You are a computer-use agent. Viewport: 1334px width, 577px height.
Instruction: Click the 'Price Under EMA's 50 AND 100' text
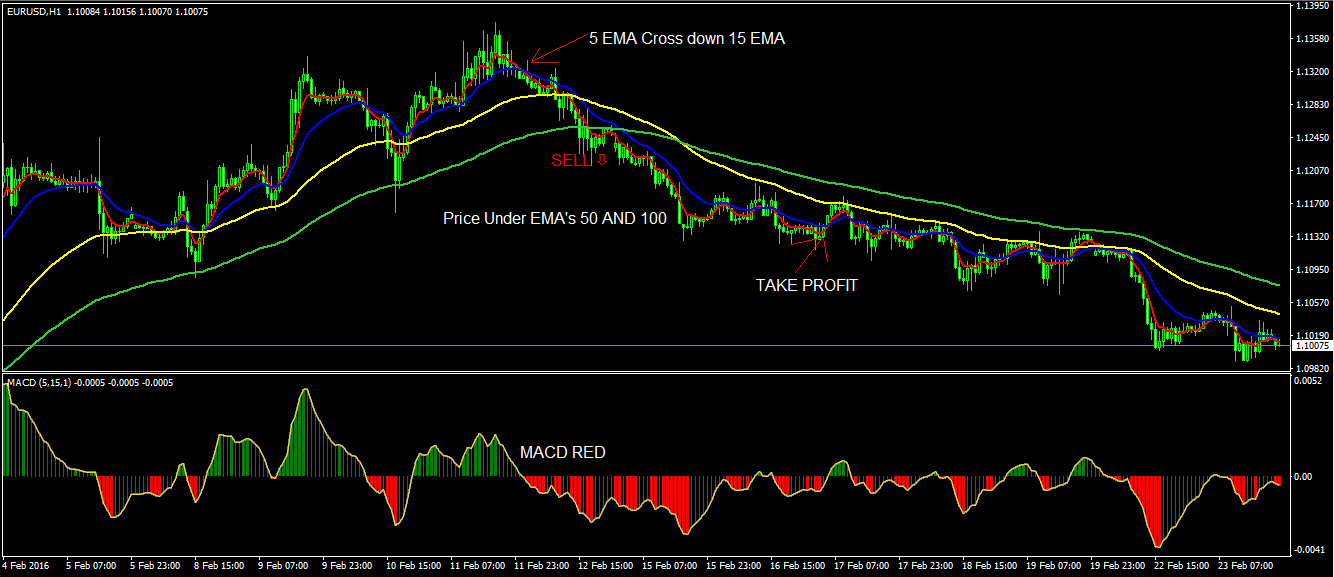[557, 217]
